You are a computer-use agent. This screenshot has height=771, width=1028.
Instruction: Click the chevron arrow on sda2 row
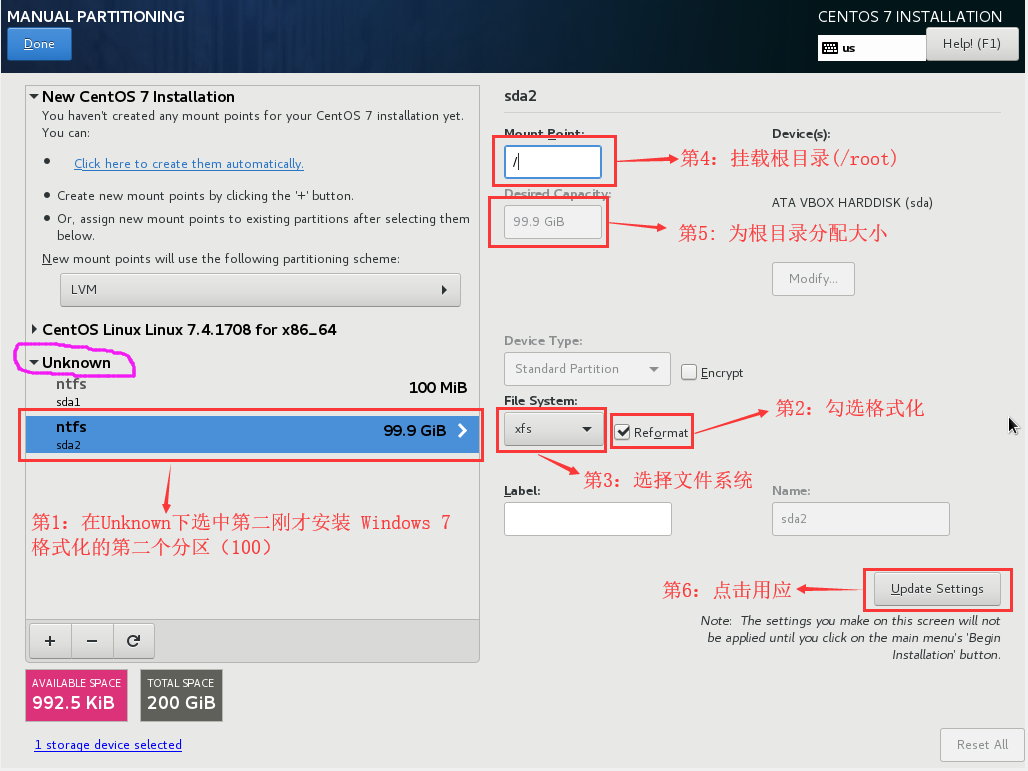(x=462, y=430)
